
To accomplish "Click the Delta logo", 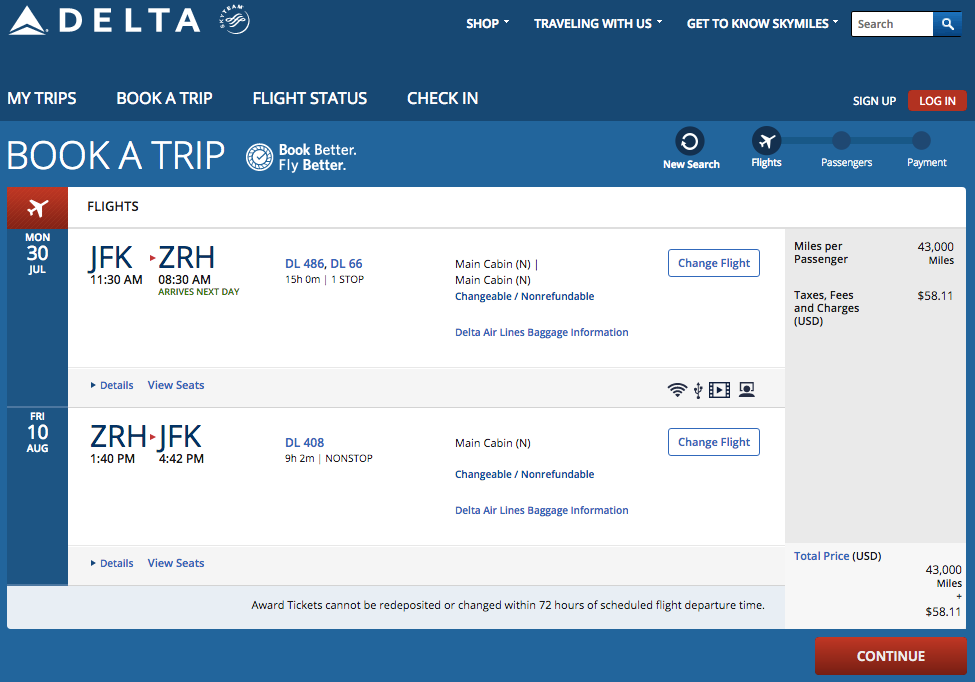I will click(104, 21).
